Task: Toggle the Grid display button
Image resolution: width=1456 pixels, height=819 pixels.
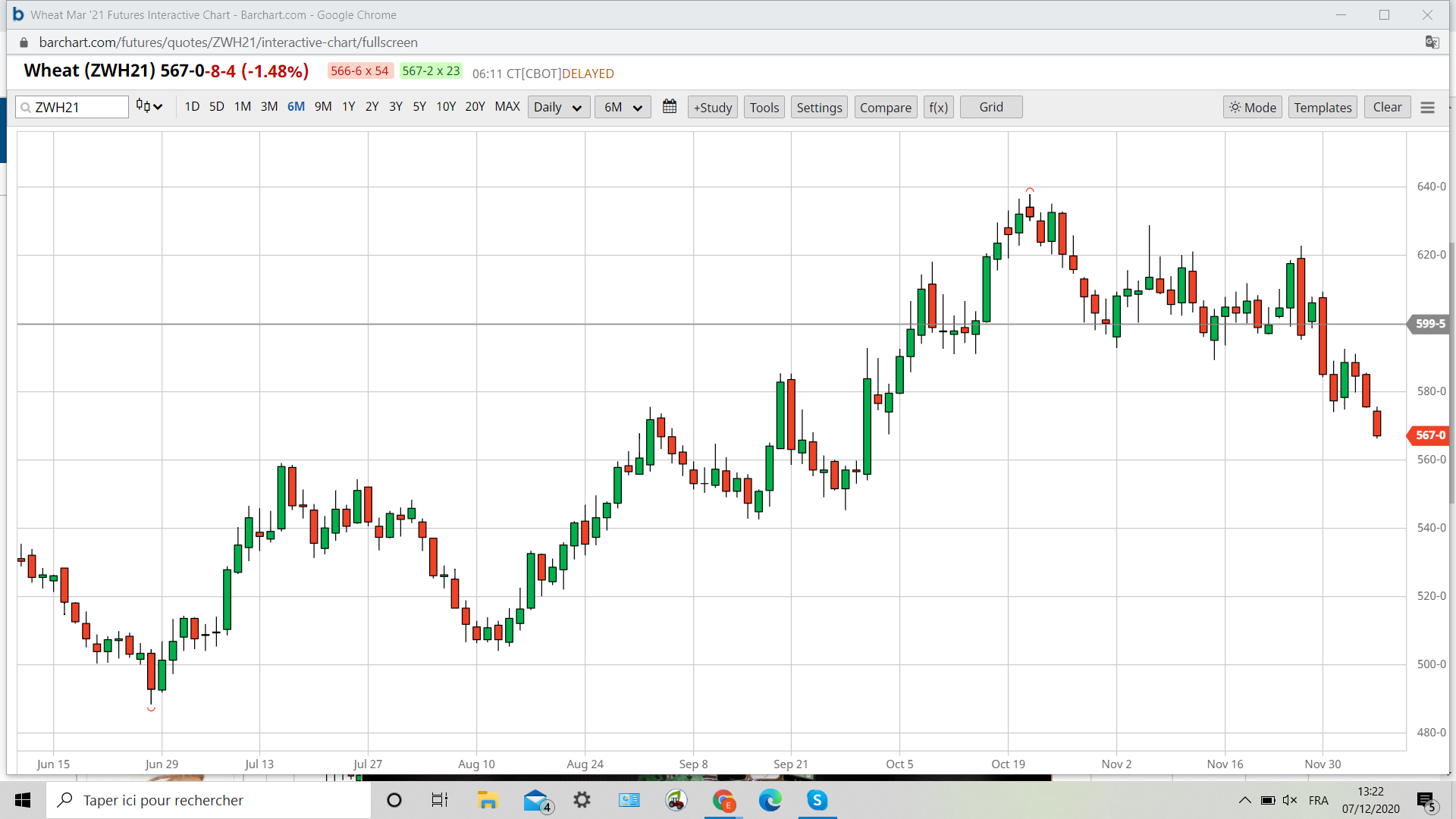Action: [x=990, y=107]
